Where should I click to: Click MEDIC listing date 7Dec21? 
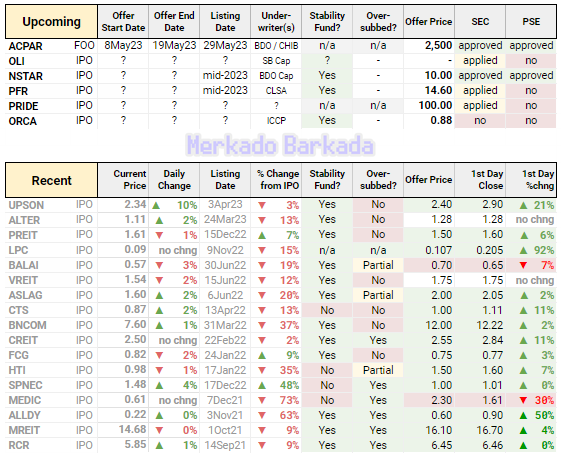[225, 400]
